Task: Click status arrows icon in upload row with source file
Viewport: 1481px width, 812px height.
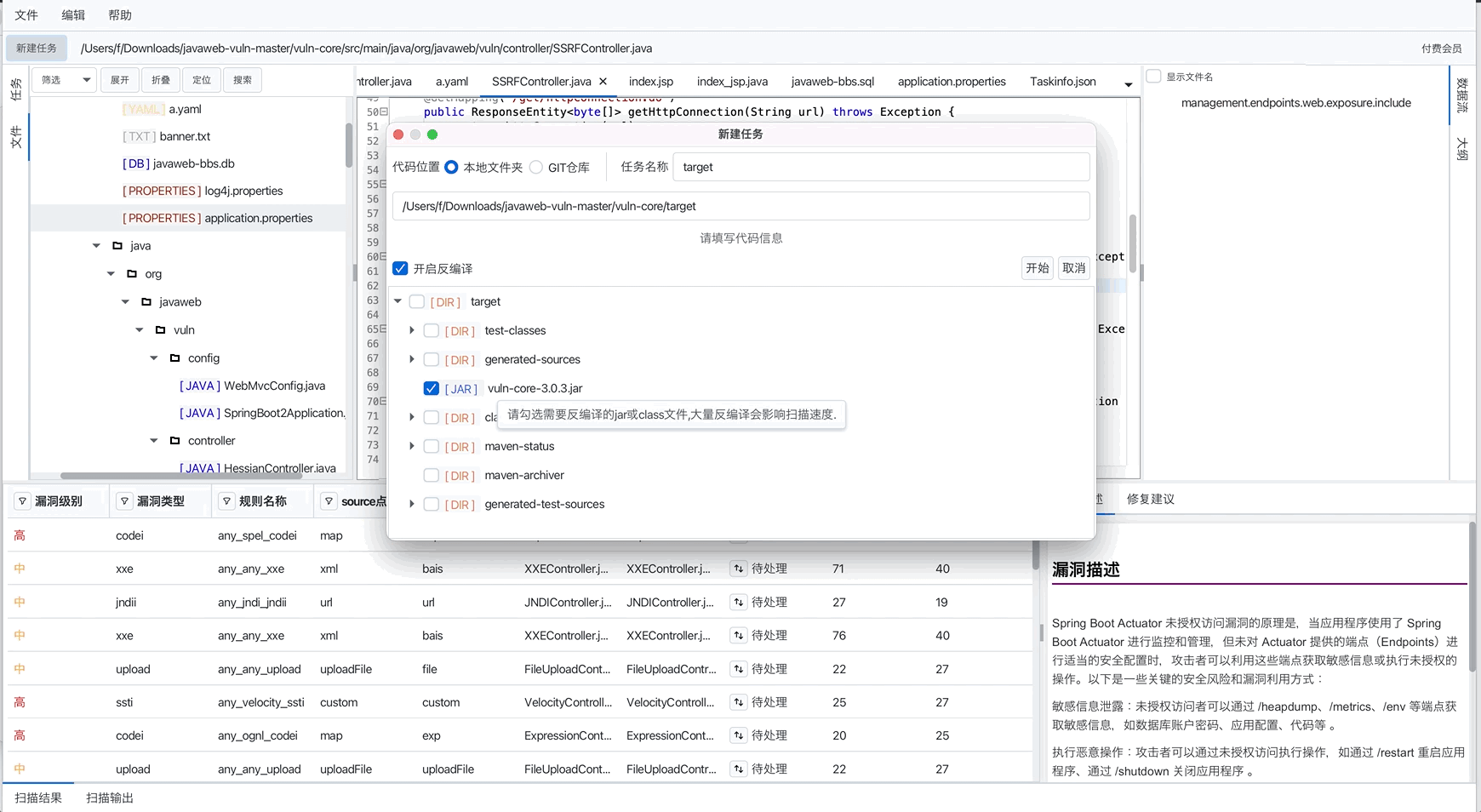Action: click(x=738, y=669)
